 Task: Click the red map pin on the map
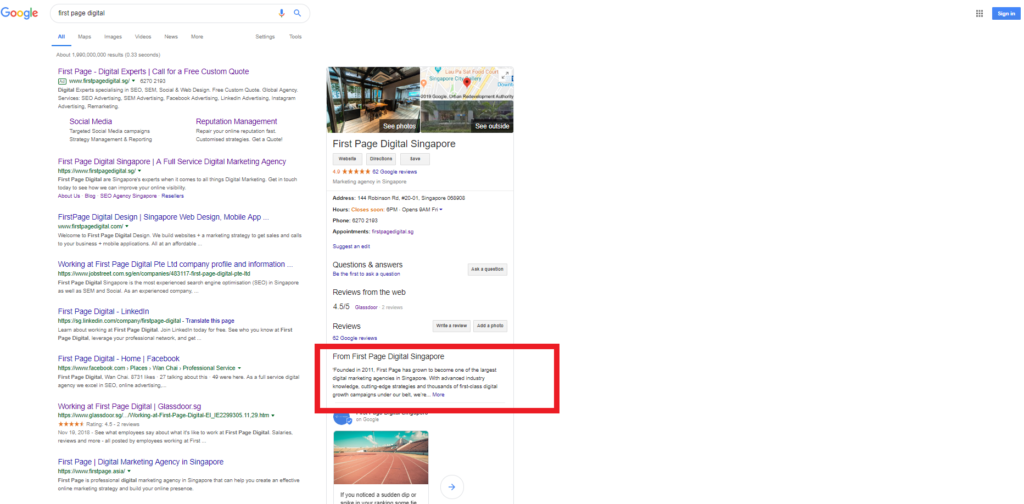coord(466,82)
